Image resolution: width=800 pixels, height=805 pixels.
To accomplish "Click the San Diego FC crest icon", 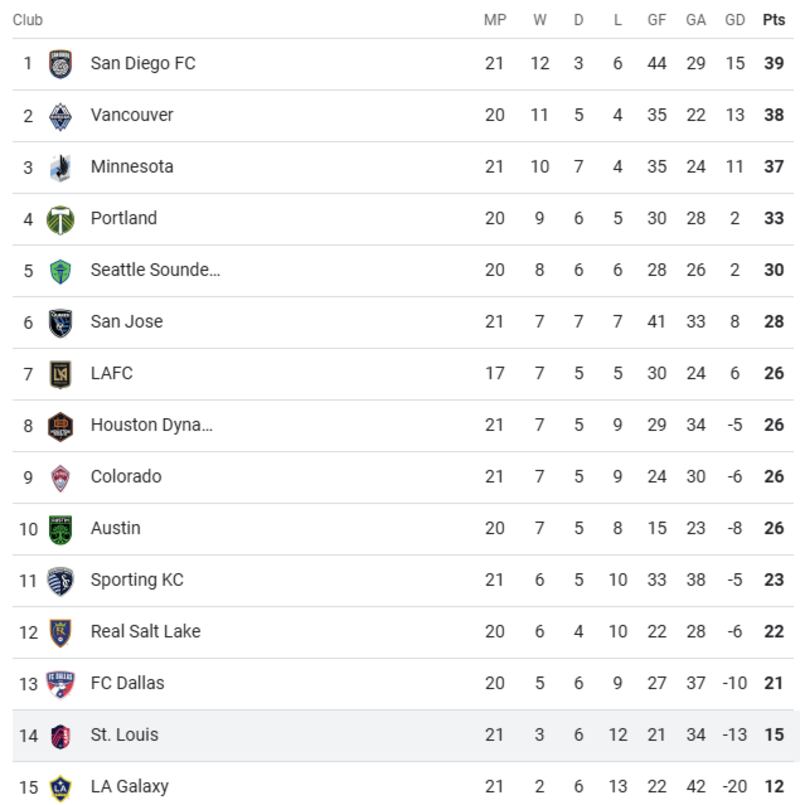I will 61,64.
